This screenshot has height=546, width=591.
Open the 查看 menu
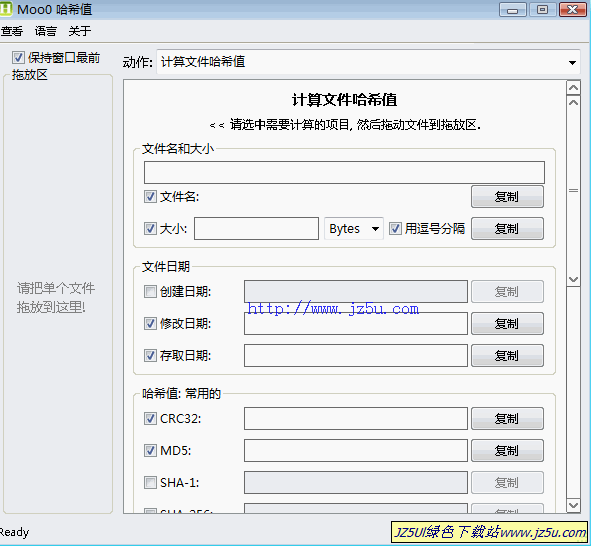pos(12,31)
